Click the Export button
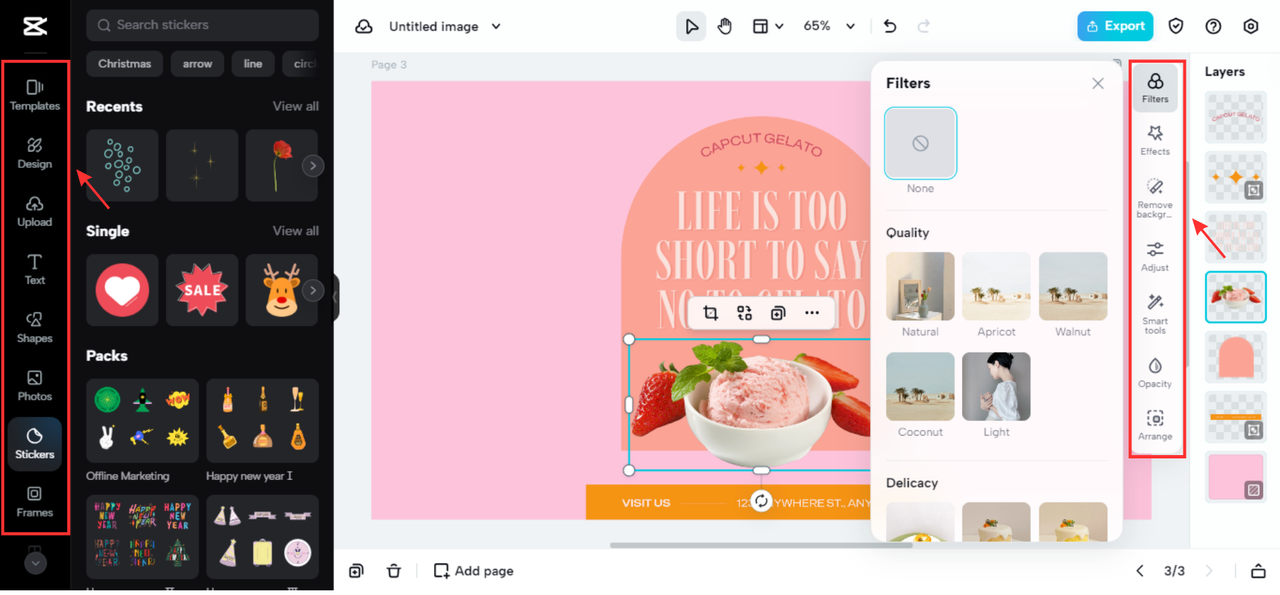This screenshot has height=595, width=1280. click(1115, 26)
